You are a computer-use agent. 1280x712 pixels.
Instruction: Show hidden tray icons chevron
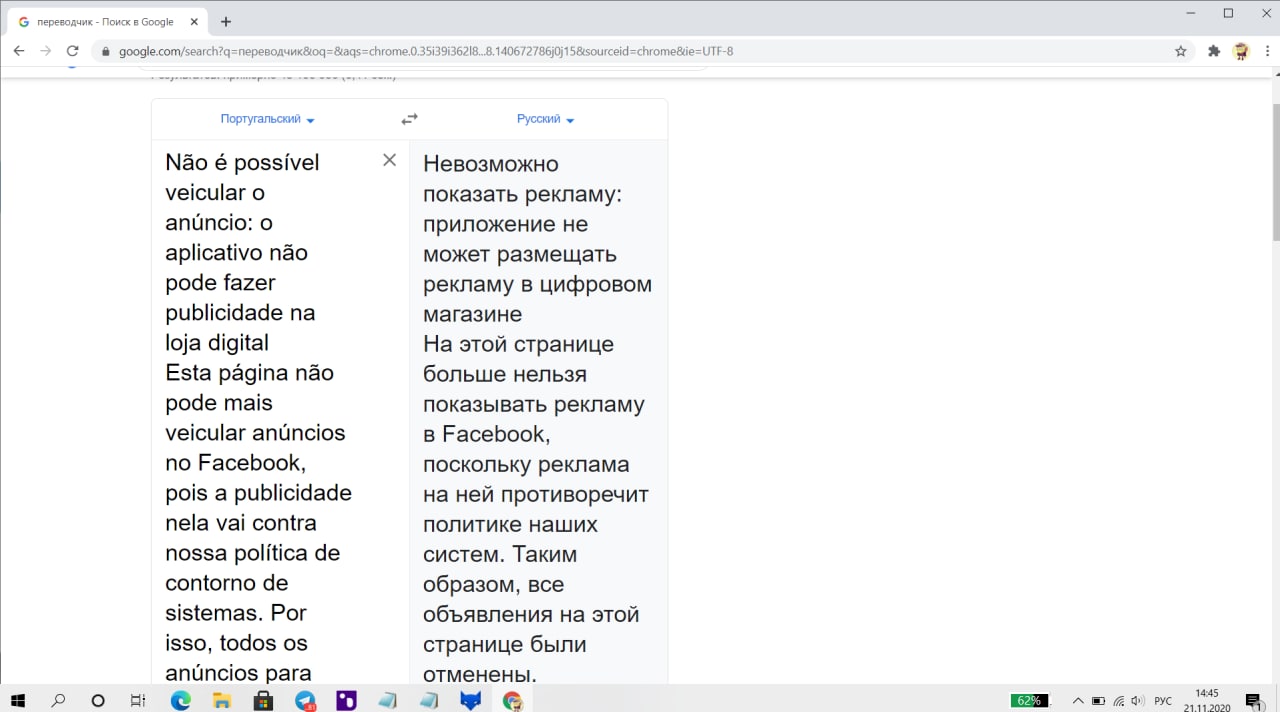pyautogui.click(x=1078, y=701)
